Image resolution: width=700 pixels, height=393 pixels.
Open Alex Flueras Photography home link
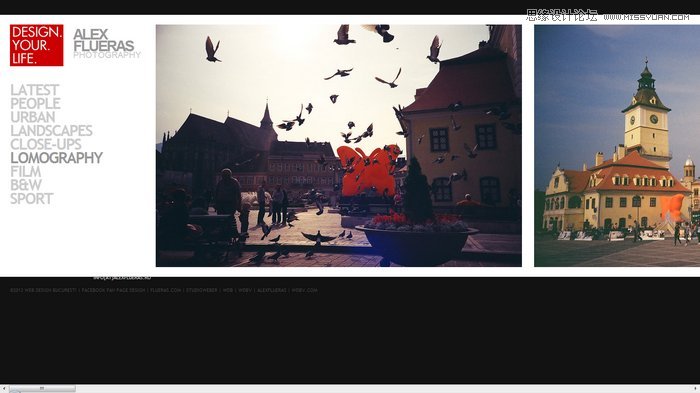click(106, 43)
